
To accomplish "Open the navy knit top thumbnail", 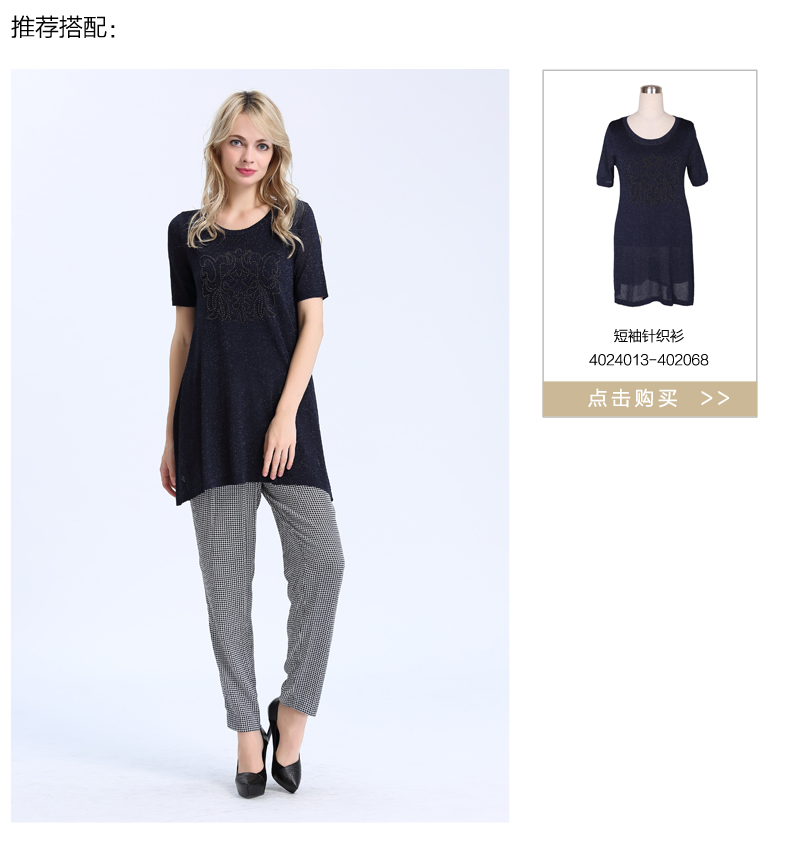I will click(652, 197).
